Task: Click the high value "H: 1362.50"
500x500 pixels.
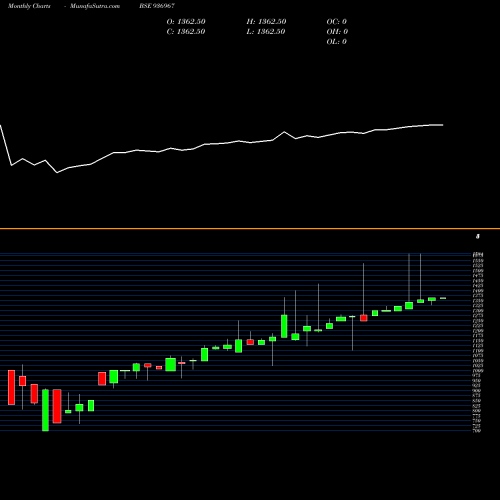Action: click(266, 22)
